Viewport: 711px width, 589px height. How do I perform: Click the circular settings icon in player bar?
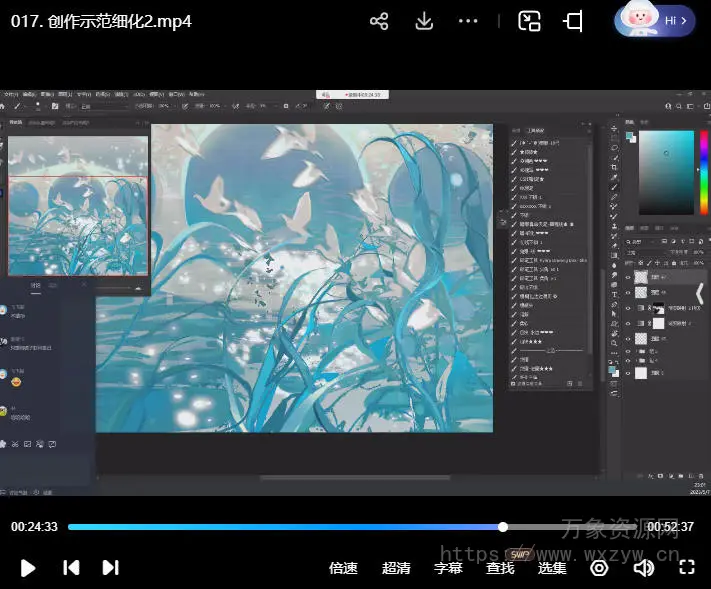[599, 568]
